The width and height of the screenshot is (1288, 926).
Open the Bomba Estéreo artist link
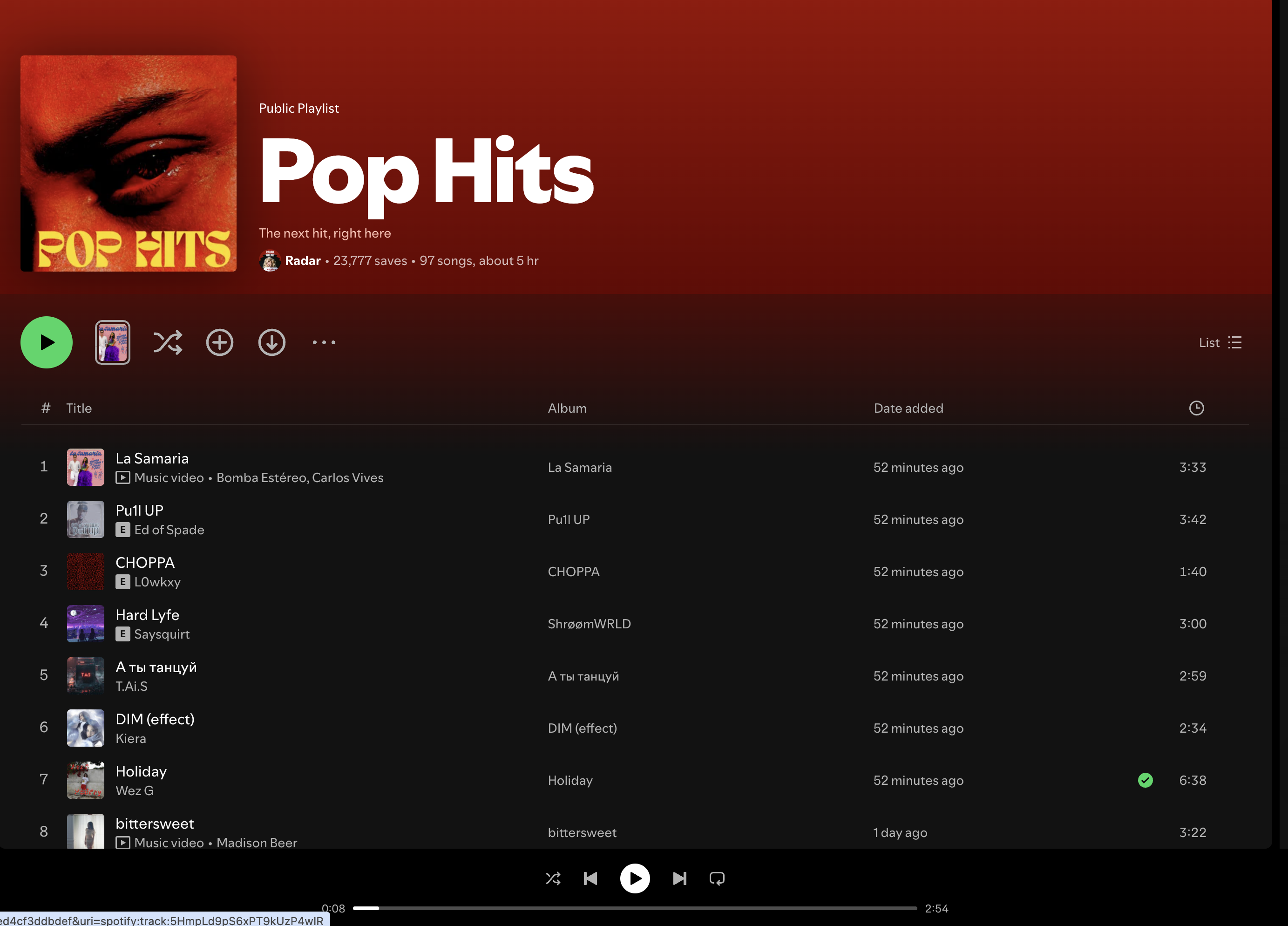point(261,478)
